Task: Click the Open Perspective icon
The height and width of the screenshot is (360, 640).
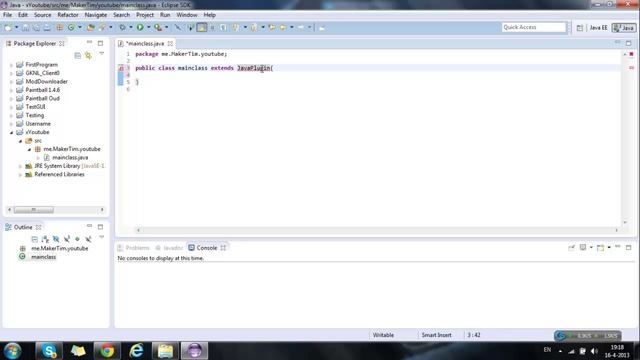Action: click(x=580, y=28)
